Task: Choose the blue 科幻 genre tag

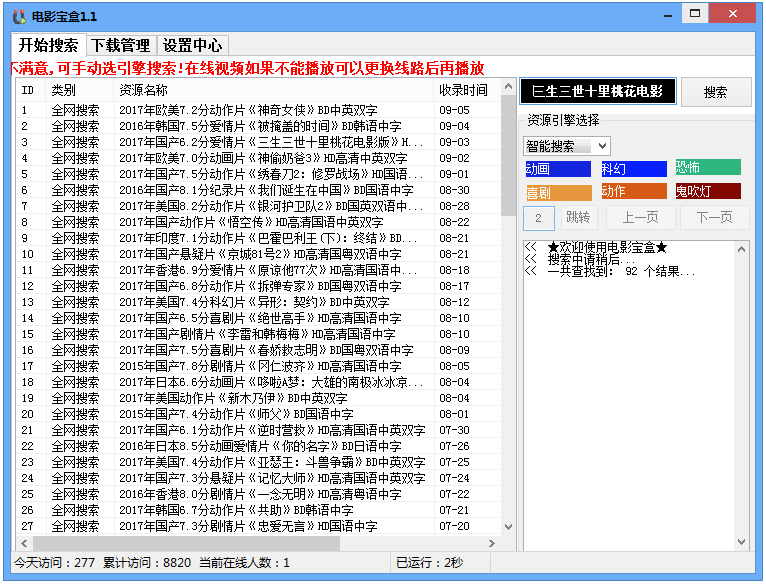Action: point(633,169)
